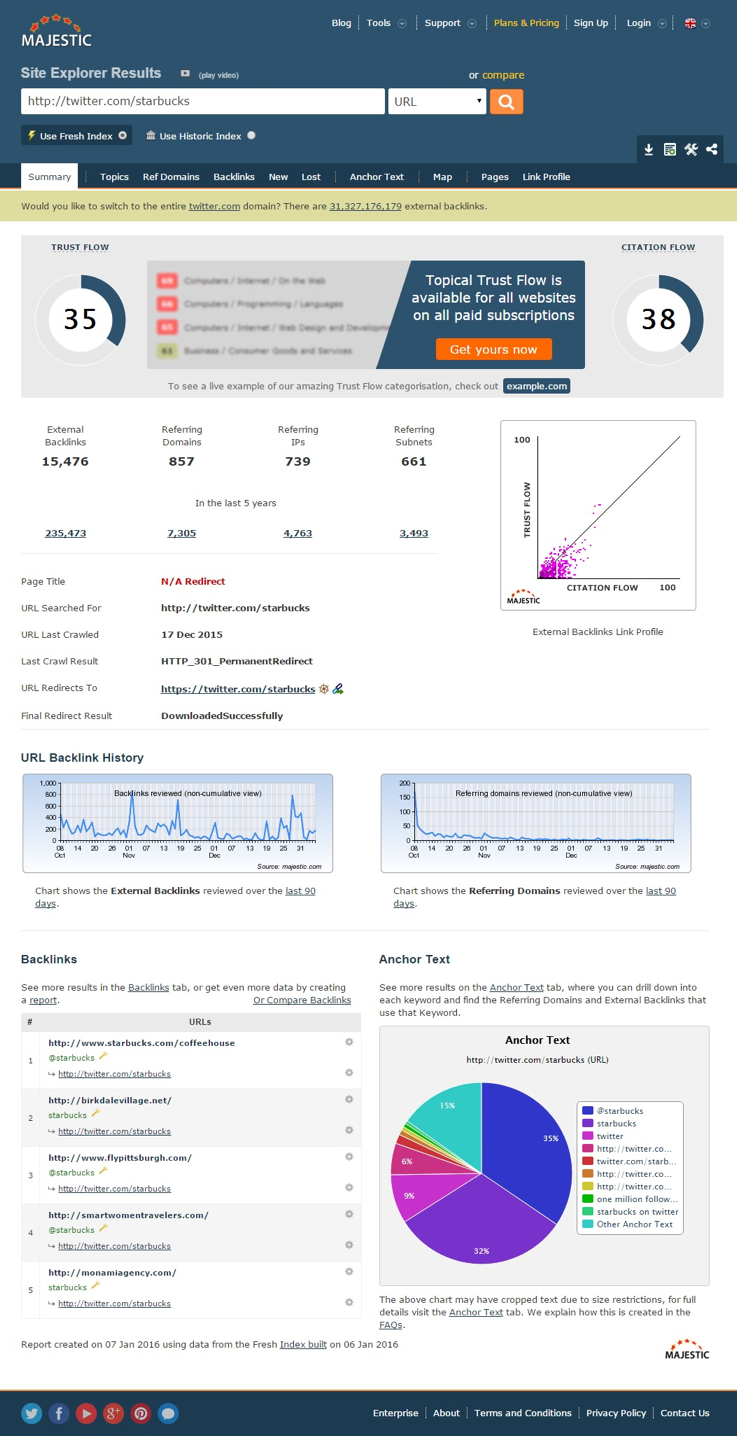Click the gear icon beside redirect URL

pyautogui.click(x=324, y=688)
